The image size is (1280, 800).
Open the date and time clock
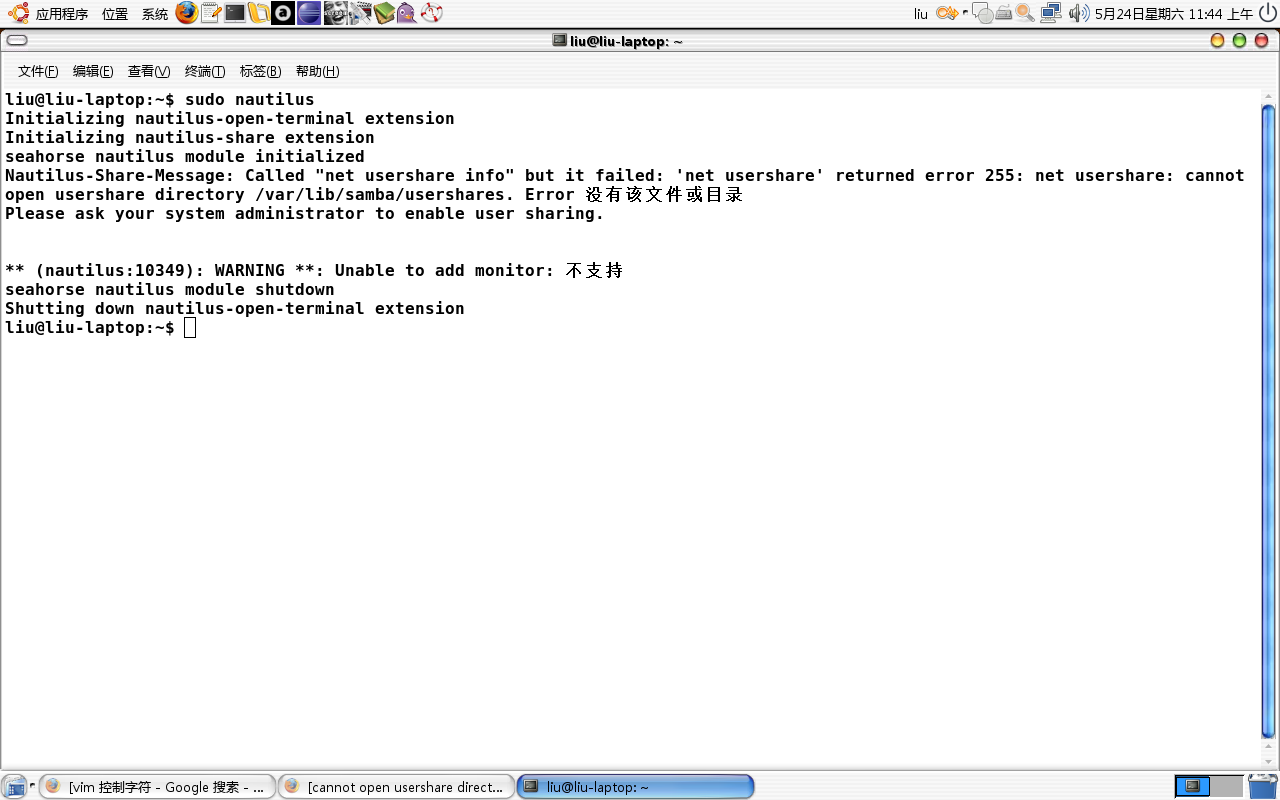(x=1174, y=14)
